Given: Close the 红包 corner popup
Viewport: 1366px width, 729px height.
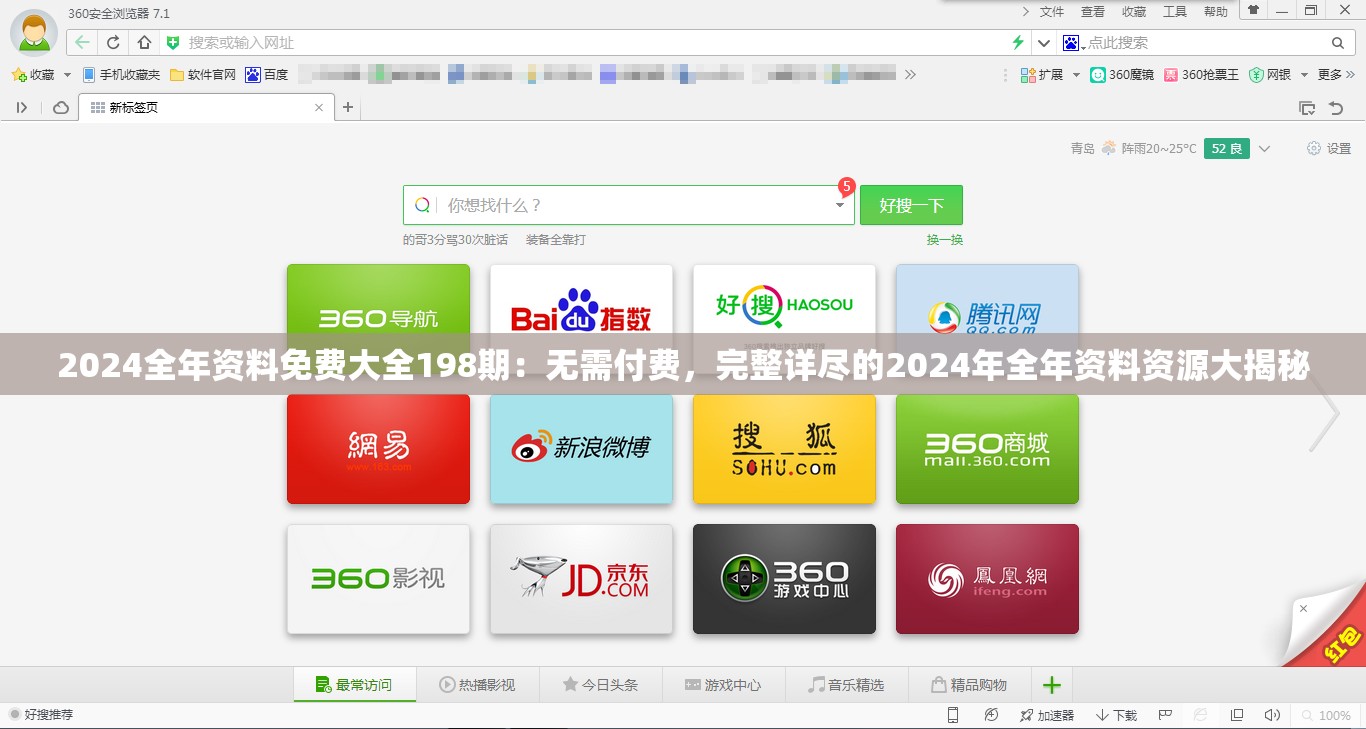Looking at the screenshot, I should click(1303, 608).
